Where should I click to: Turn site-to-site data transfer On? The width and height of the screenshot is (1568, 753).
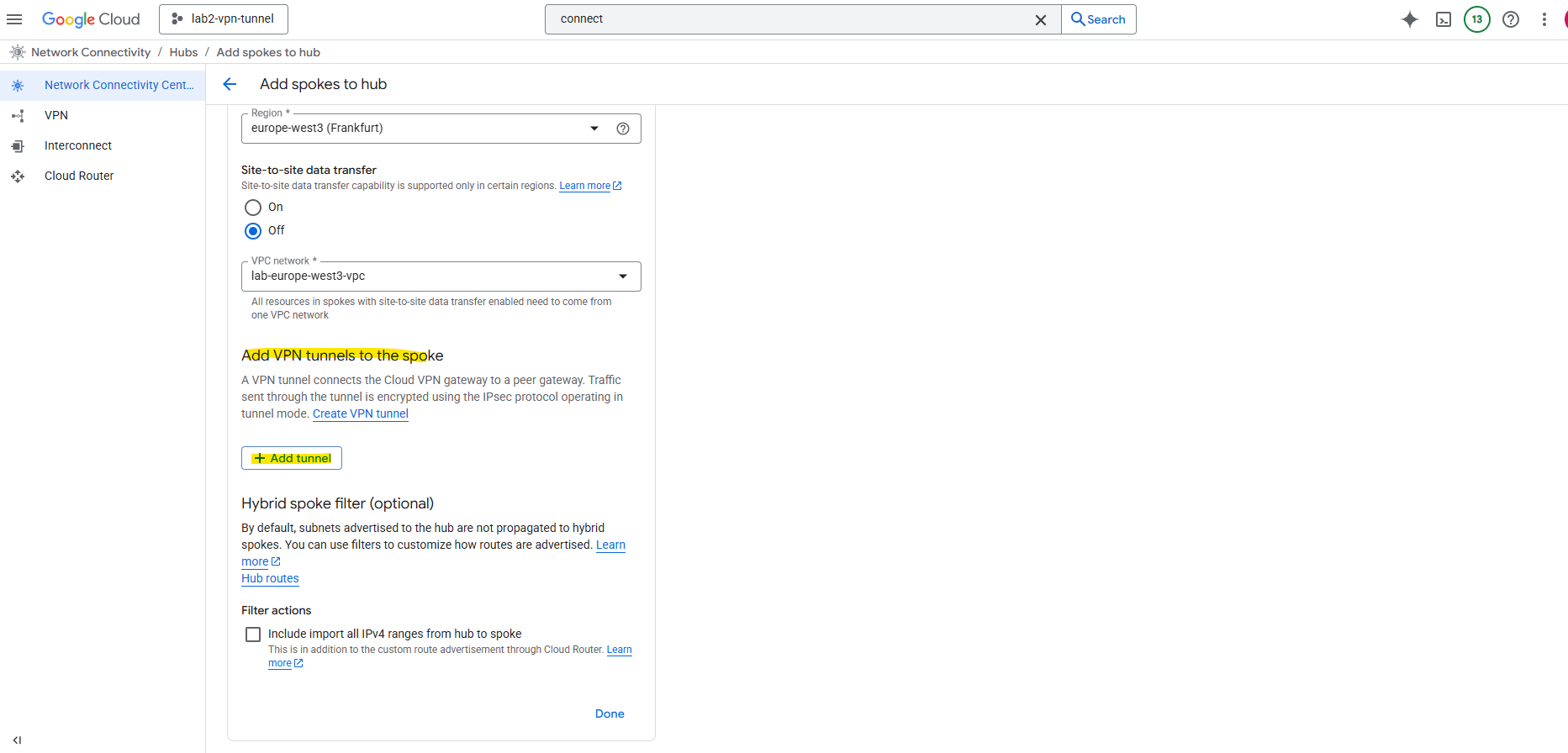[253, 208]
